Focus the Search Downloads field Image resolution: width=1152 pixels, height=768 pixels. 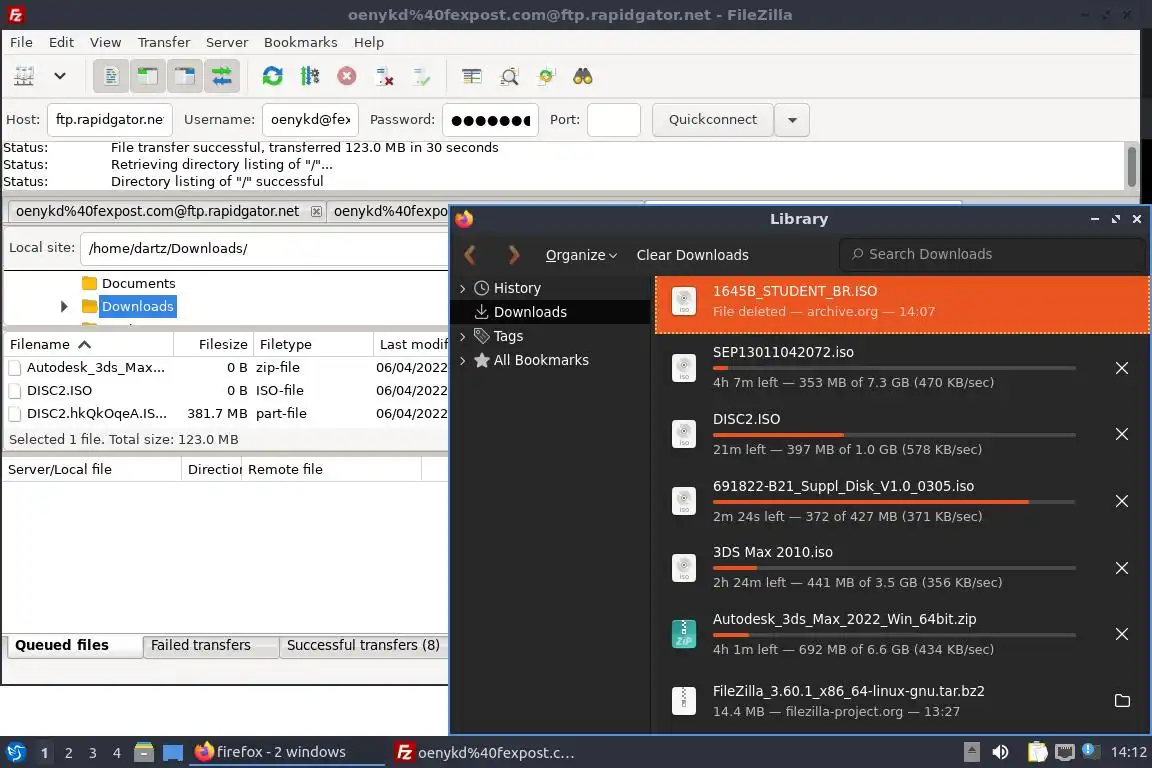(x=992, y=254)
